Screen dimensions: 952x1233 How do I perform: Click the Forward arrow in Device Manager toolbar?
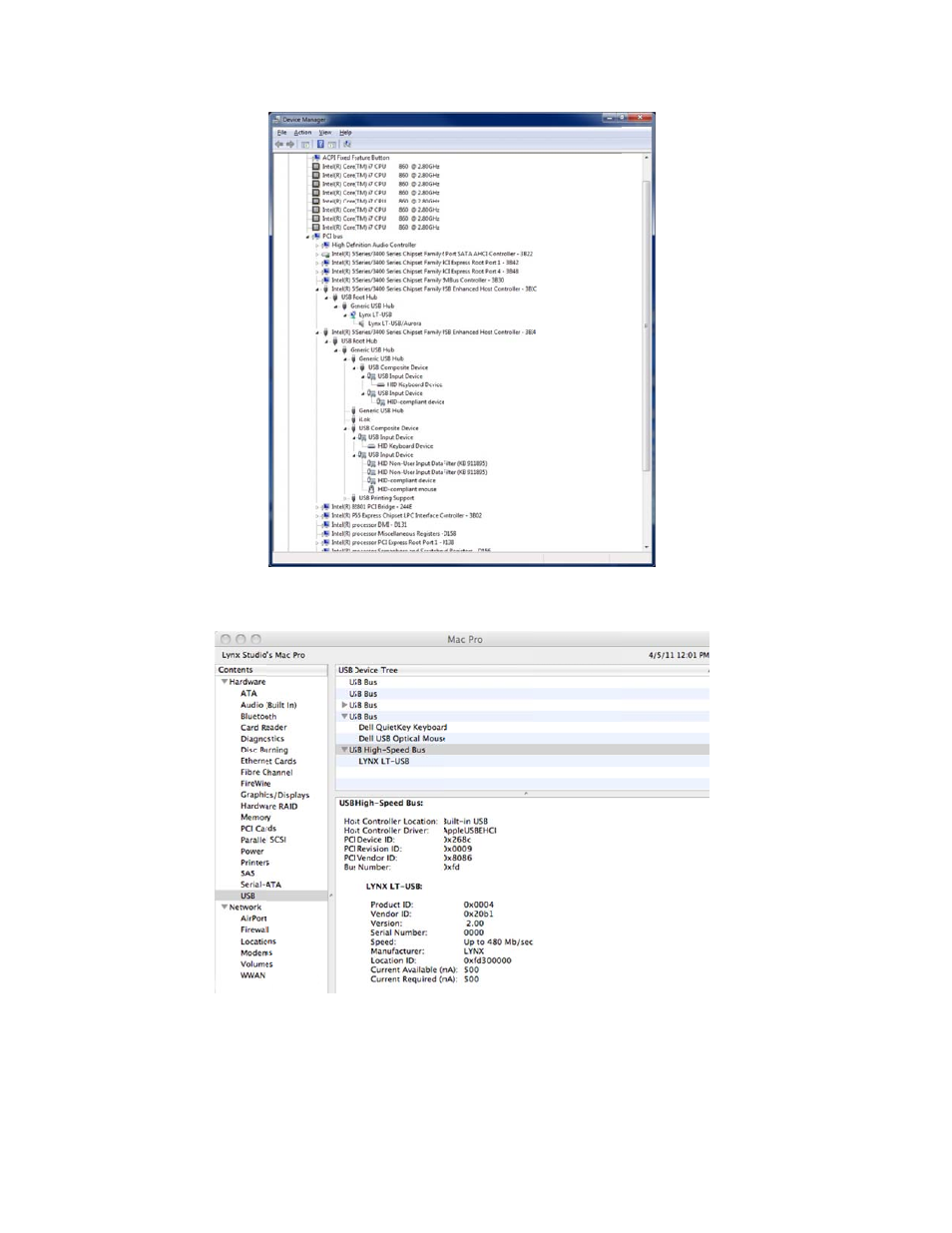290,144
